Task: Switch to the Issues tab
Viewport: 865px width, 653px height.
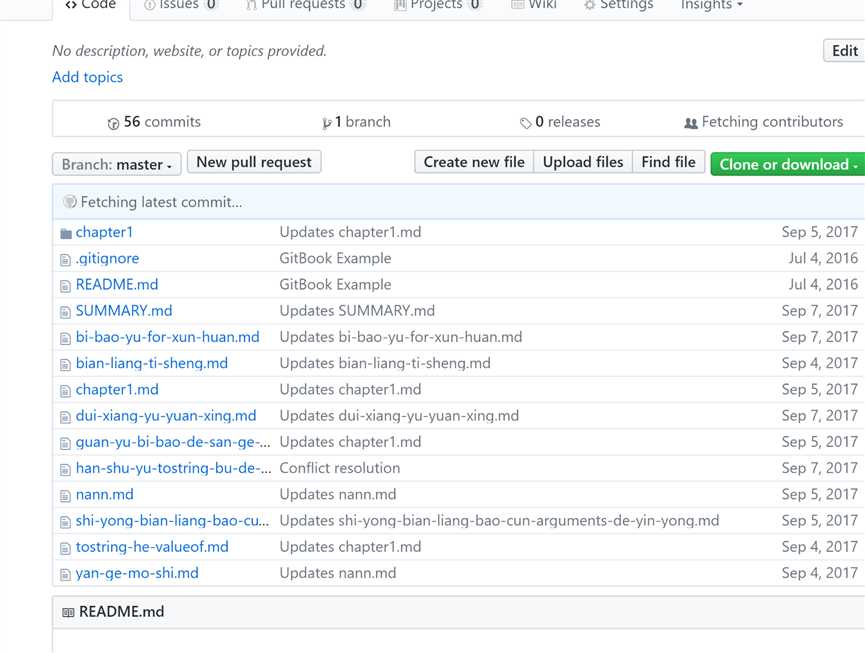Action: click(x=180, y=4)
